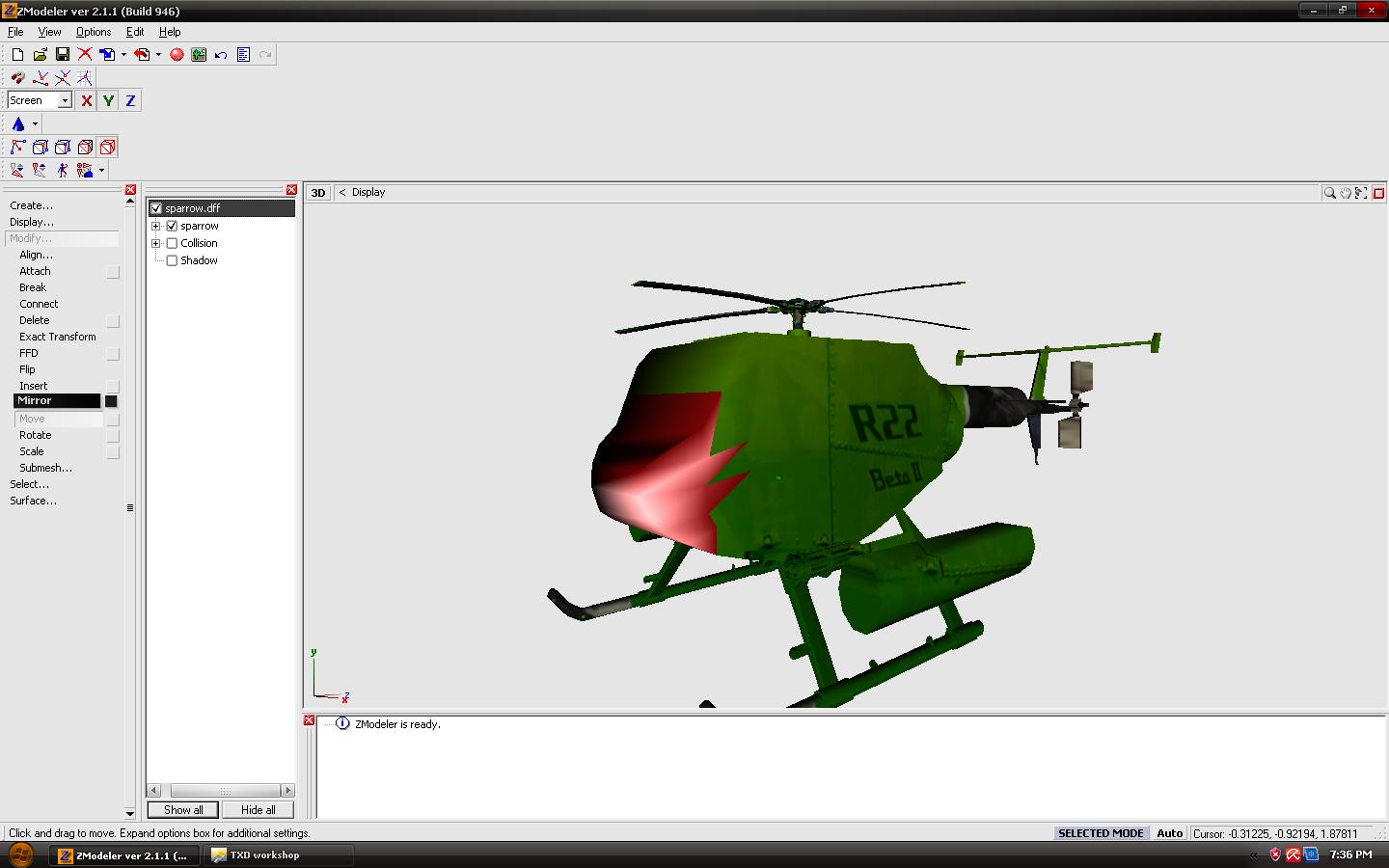Open a file with the folder icon

pos(40,55)
